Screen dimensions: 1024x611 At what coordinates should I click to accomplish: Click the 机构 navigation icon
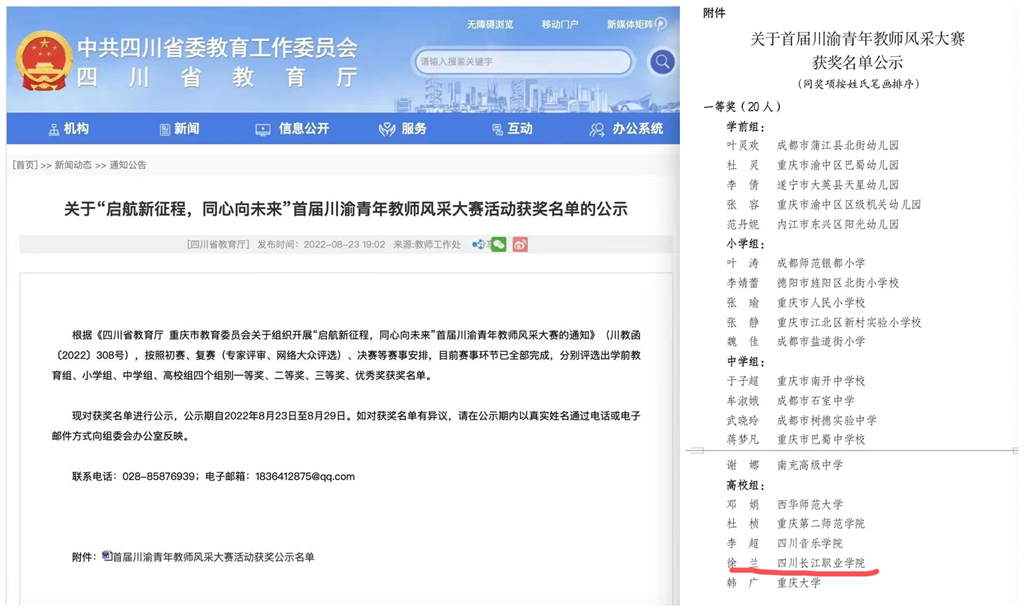tap(54, 130)
